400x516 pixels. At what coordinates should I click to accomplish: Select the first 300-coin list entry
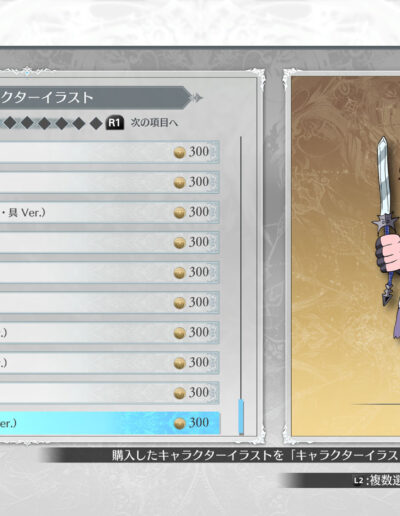110,152
